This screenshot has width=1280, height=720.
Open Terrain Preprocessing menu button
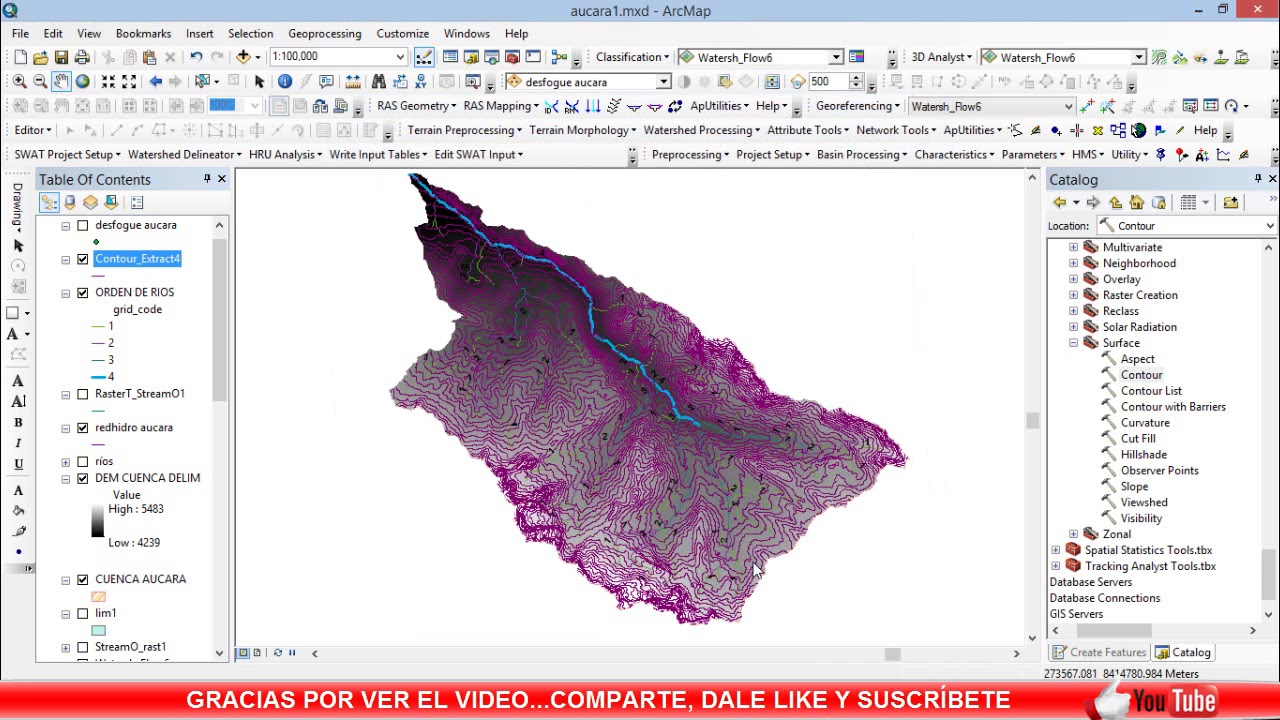point(464,130)
